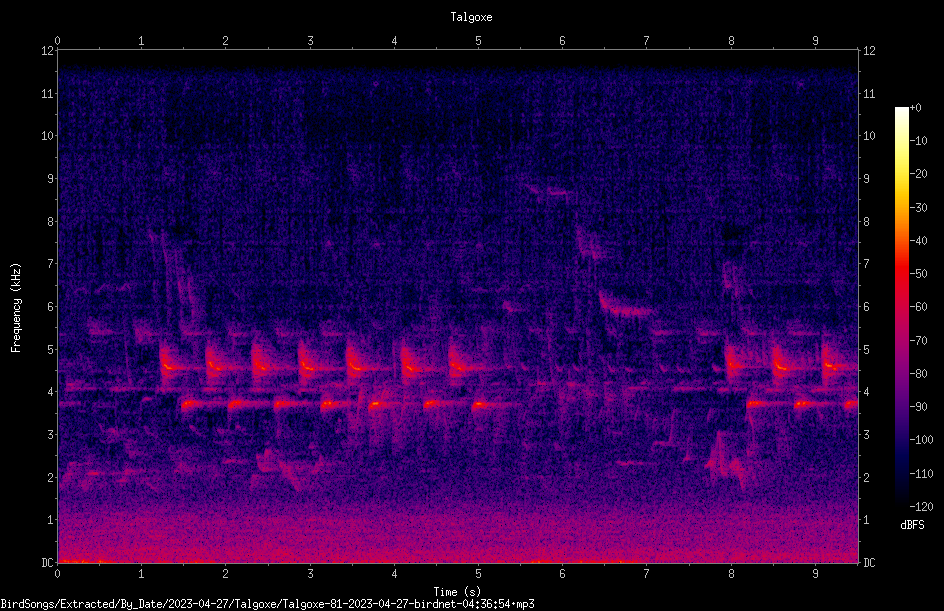This screenshot has width=944, height=611.
Task: Click the Talgoxe title above the spectrogram
Action: point(471,17)
